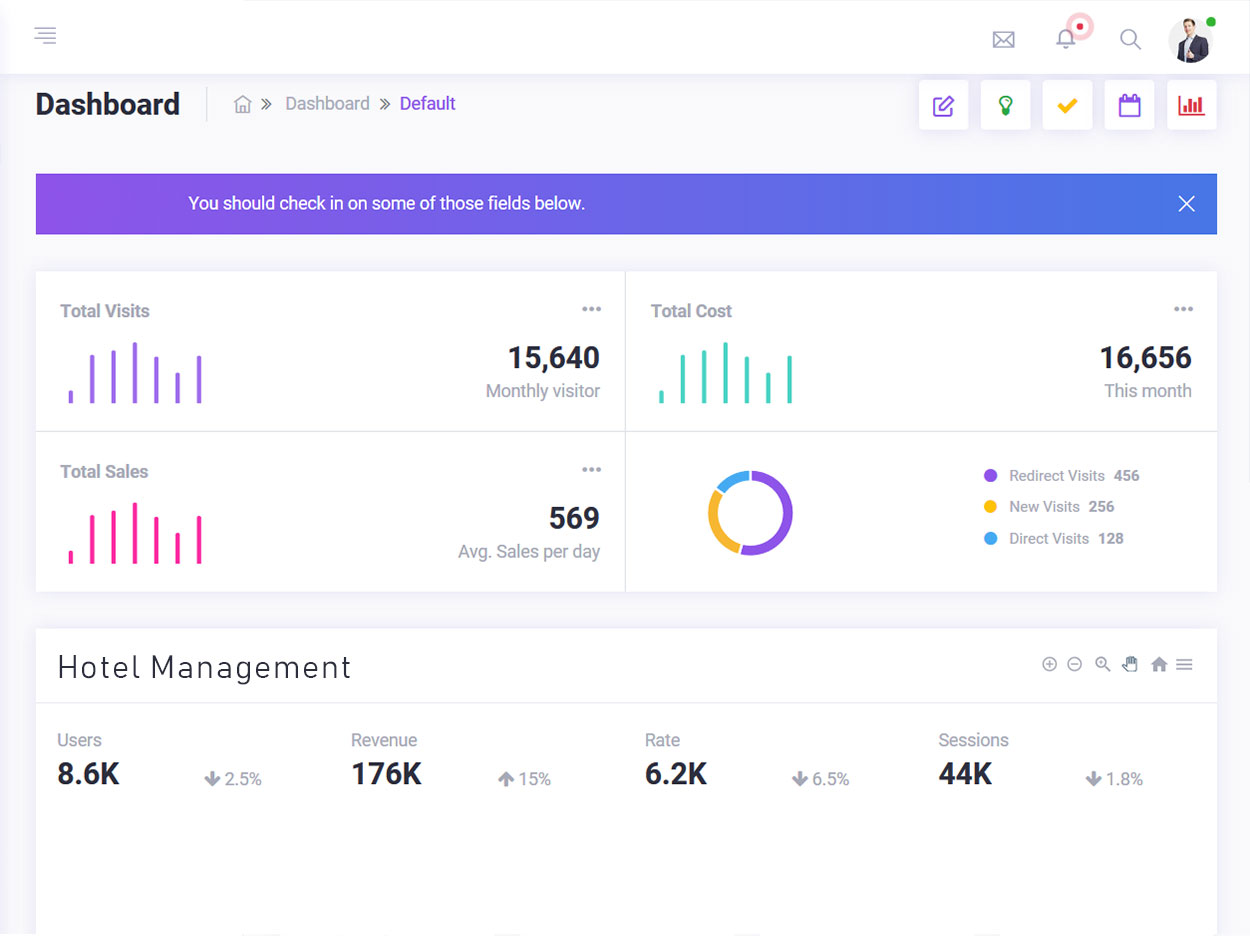
Task: Open Hotel Management chart hamburger menu
Action: point(1184,665)
